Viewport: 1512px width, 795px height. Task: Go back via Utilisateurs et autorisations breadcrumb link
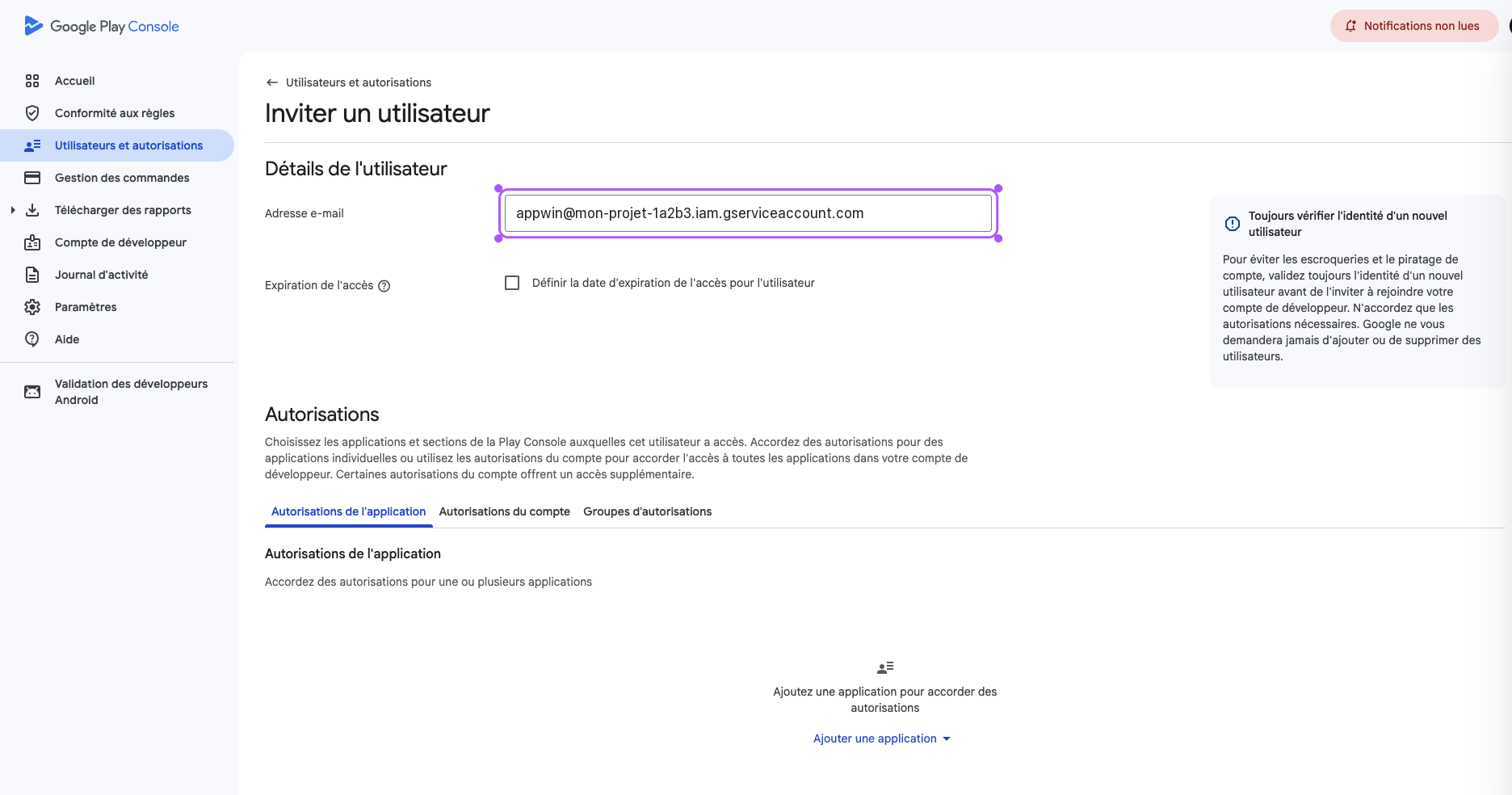coord(359,82)
